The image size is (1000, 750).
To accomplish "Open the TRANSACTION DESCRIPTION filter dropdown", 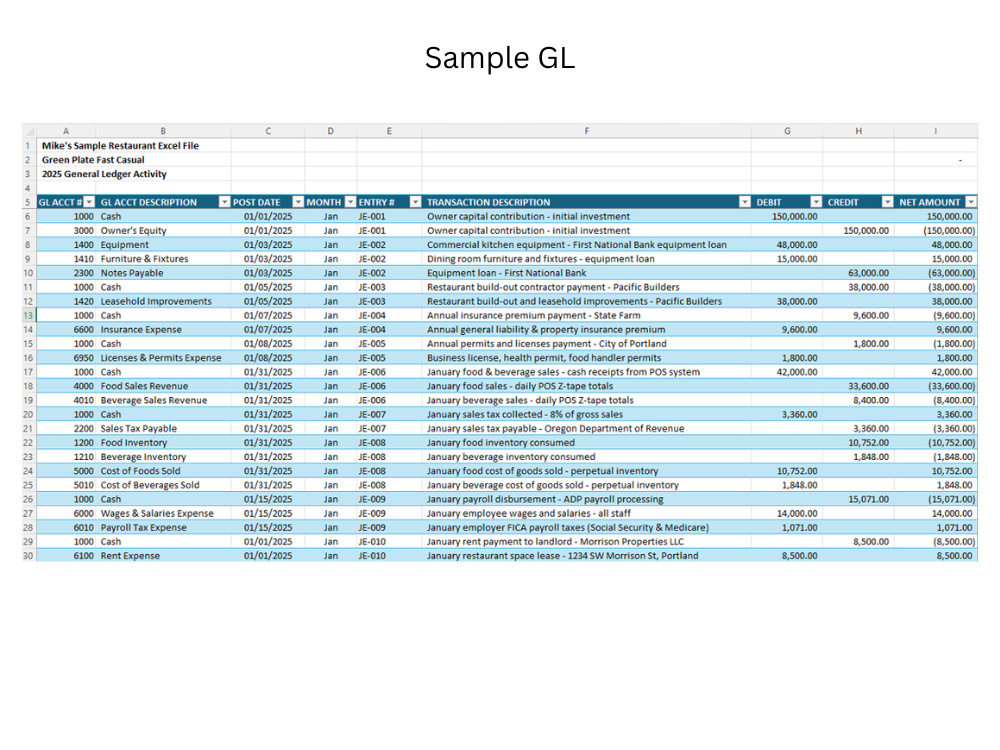I will (744, 202).
